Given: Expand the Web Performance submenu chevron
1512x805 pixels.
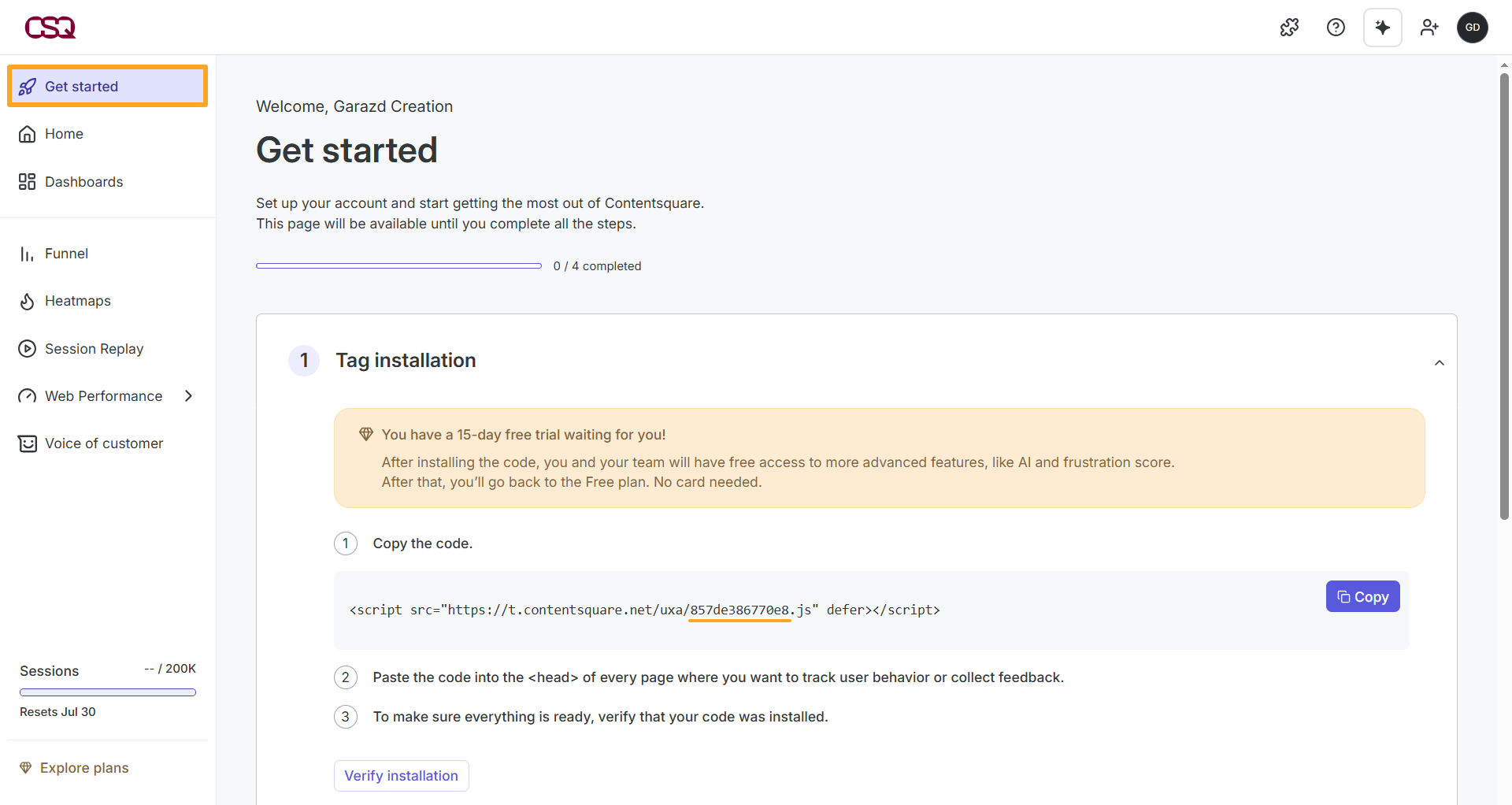Looking at the screenshot, I should click(188, 396).
